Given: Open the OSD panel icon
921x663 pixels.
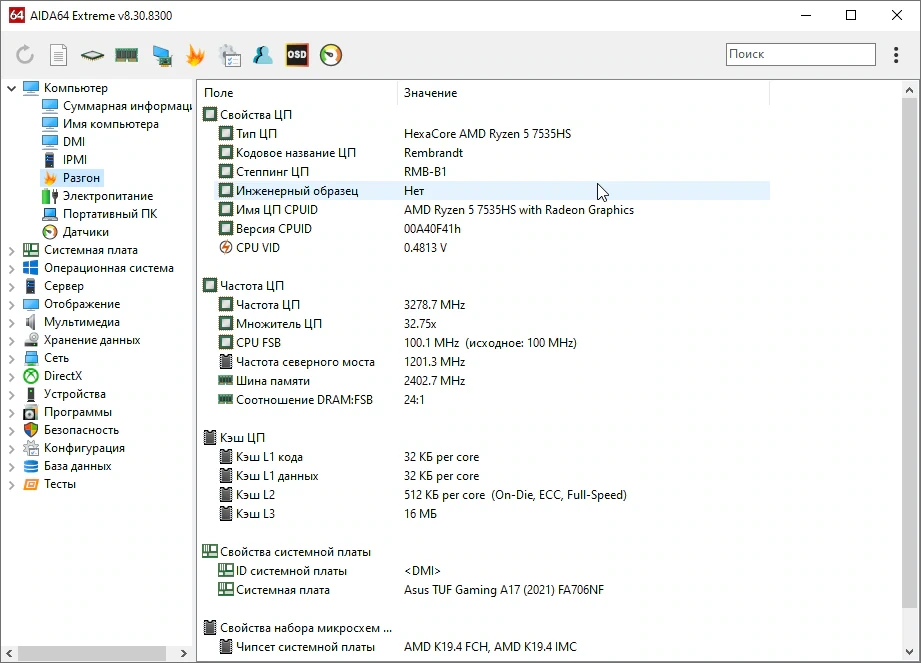Looking at the screenshot, I should (x=297, y=55).
